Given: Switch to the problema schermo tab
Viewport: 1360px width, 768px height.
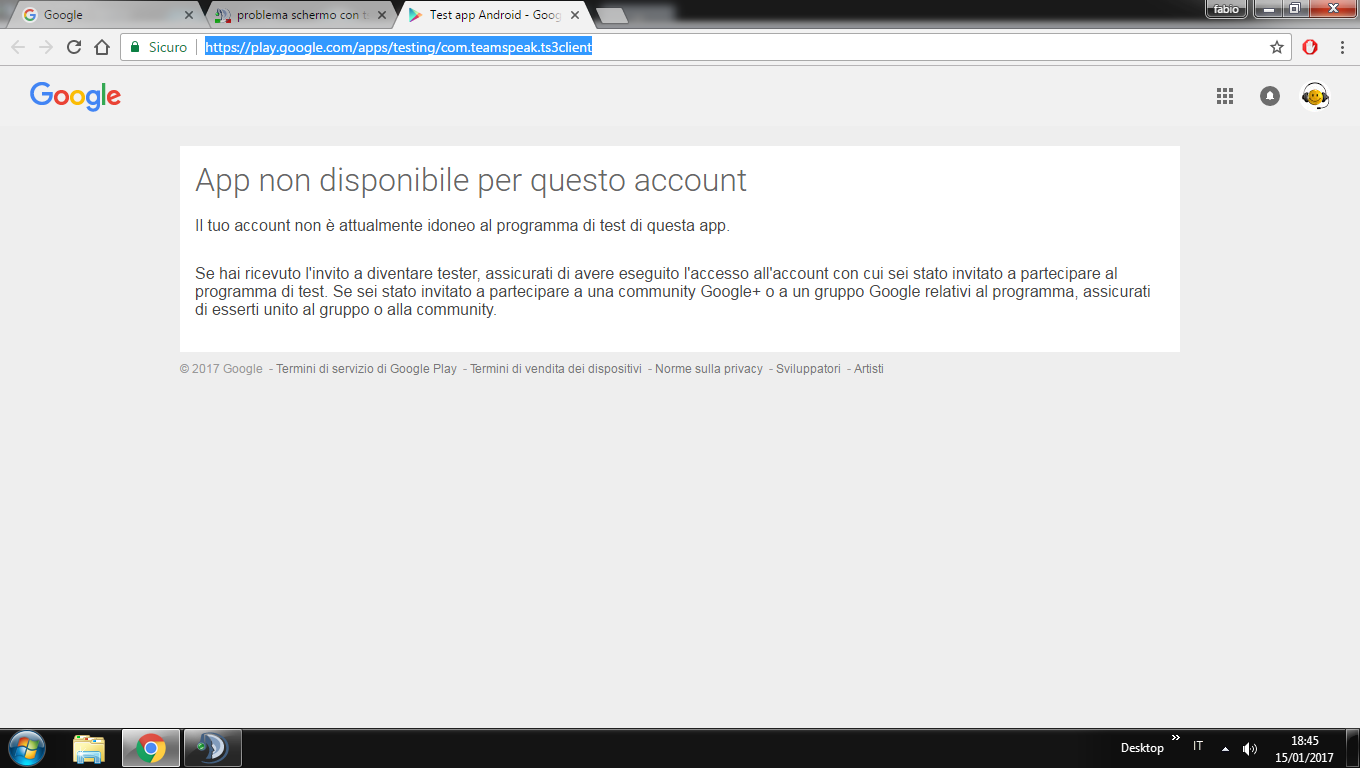Looking at the screenshot, I should [295, 15].
